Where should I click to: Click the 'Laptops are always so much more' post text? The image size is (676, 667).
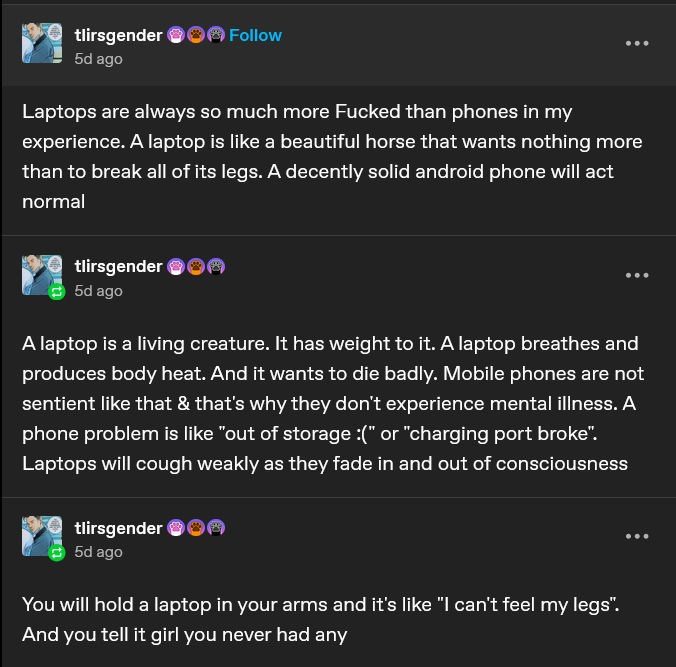(x=332, y=157)
